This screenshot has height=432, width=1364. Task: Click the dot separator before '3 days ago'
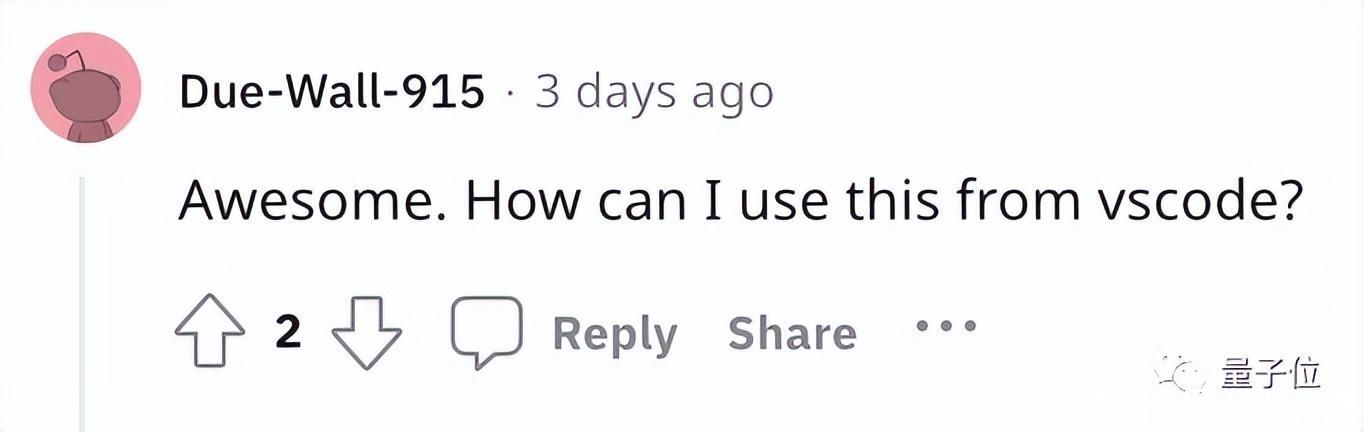[511, 95]
